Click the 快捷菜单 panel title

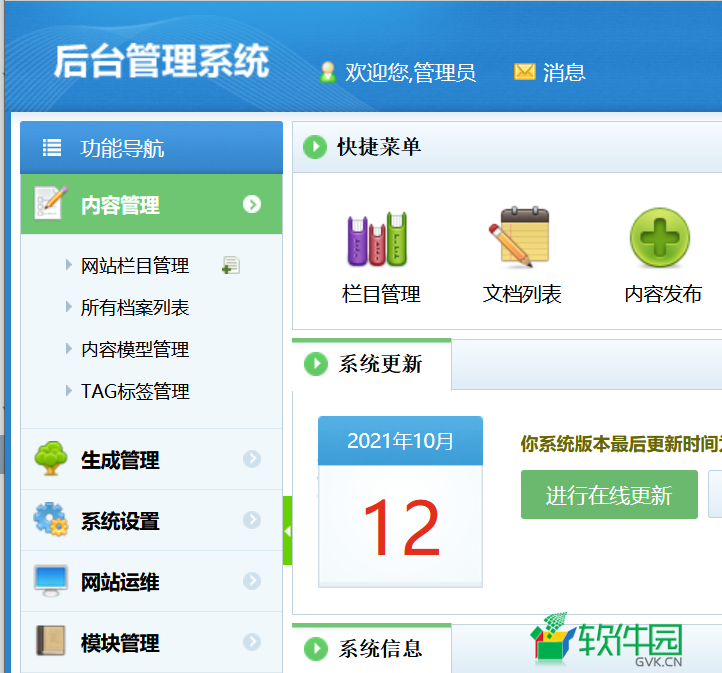click(379, 147)
